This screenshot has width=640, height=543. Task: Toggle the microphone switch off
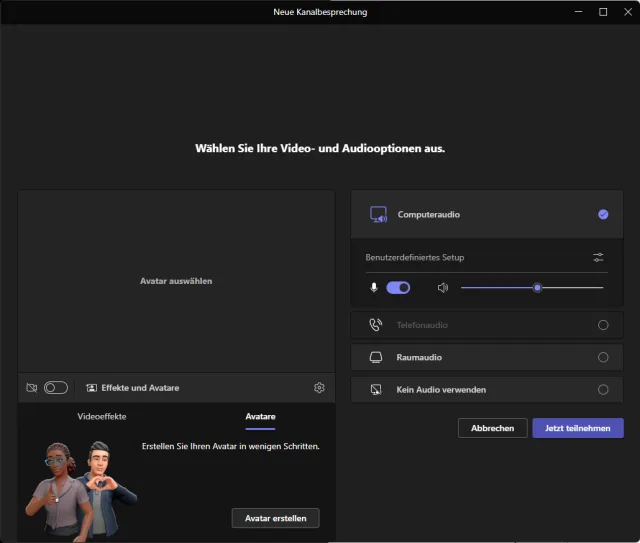click(x=398, y=288)
